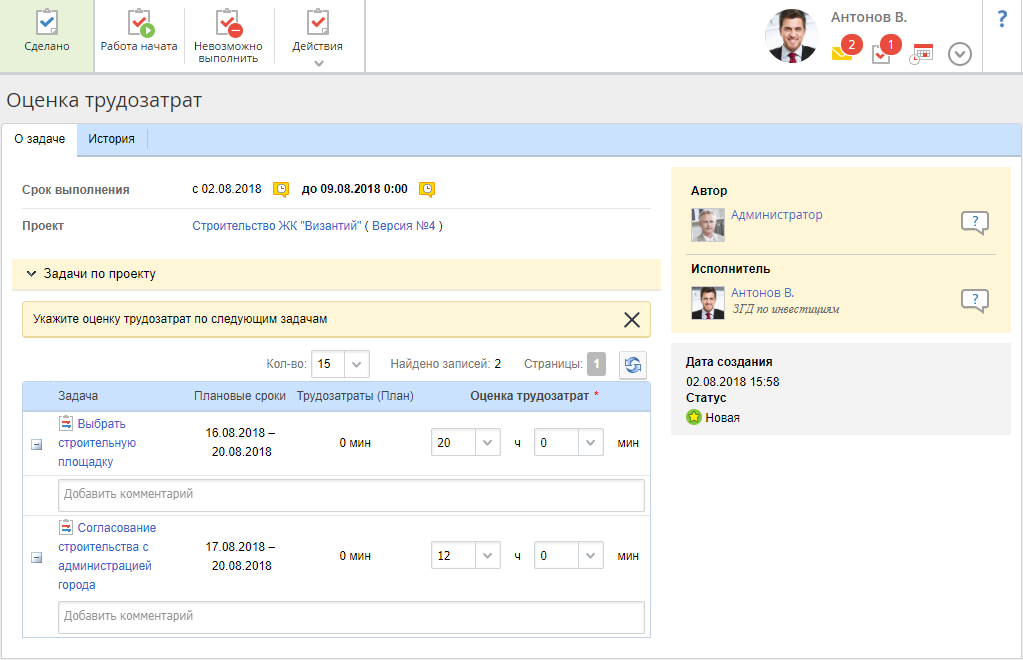Open hours dropdown showing 20
The height and width of the screenshot is (660, 1023).
click(486, 443)
